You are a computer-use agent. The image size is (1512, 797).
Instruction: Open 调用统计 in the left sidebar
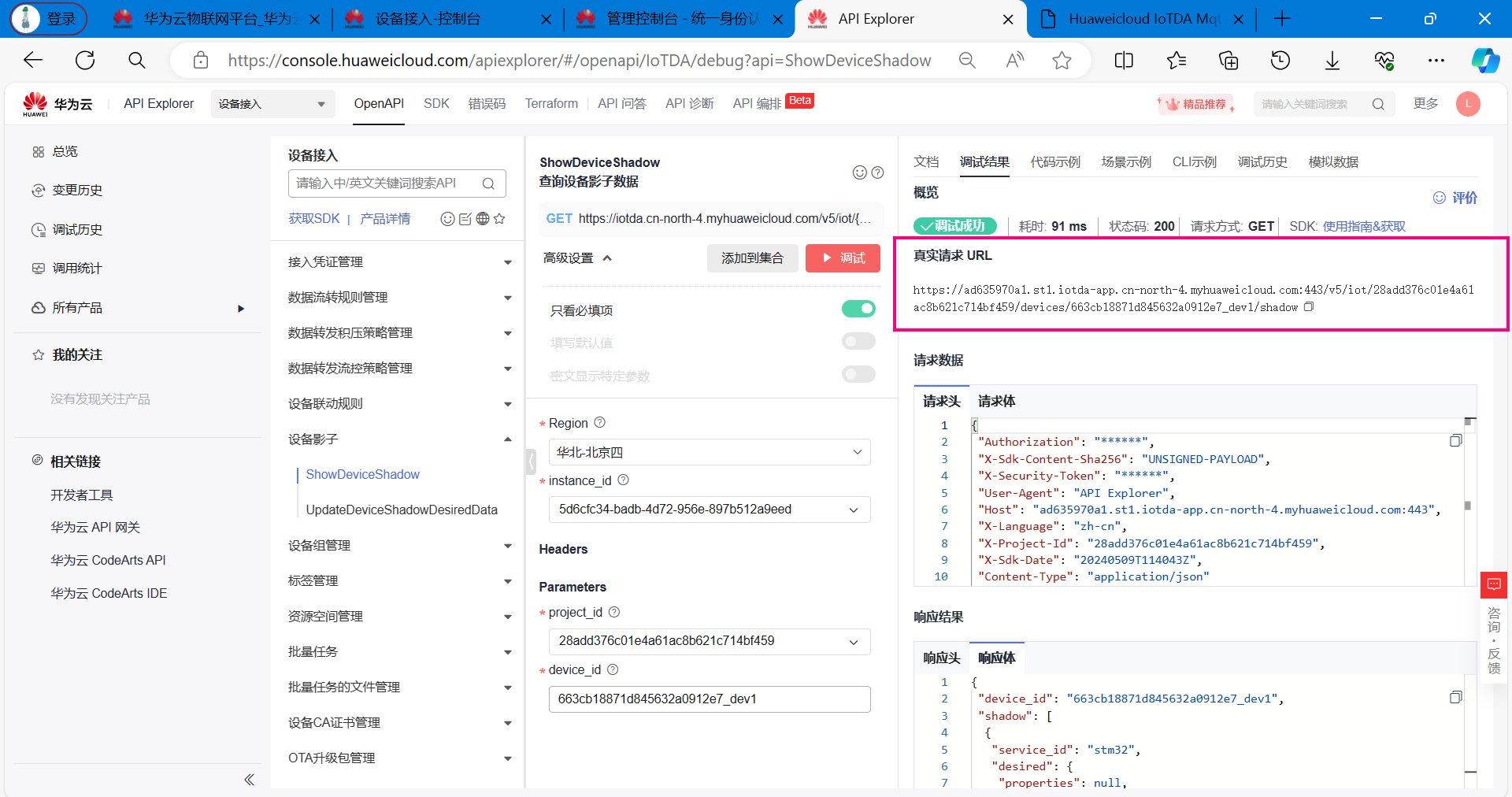pos(77,269)
